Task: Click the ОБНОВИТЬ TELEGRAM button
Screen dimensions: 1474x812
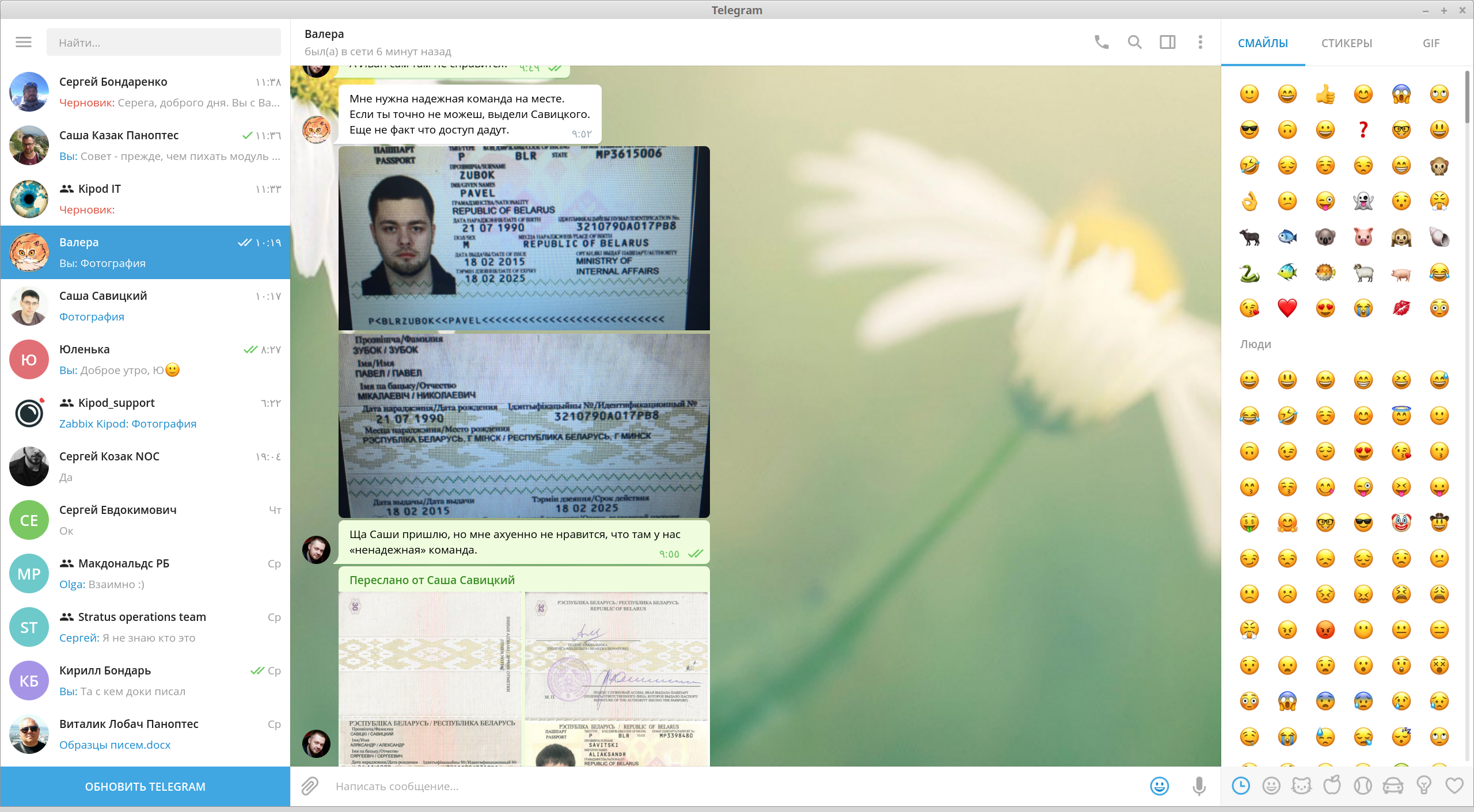Action: click(x=145, y=787)
